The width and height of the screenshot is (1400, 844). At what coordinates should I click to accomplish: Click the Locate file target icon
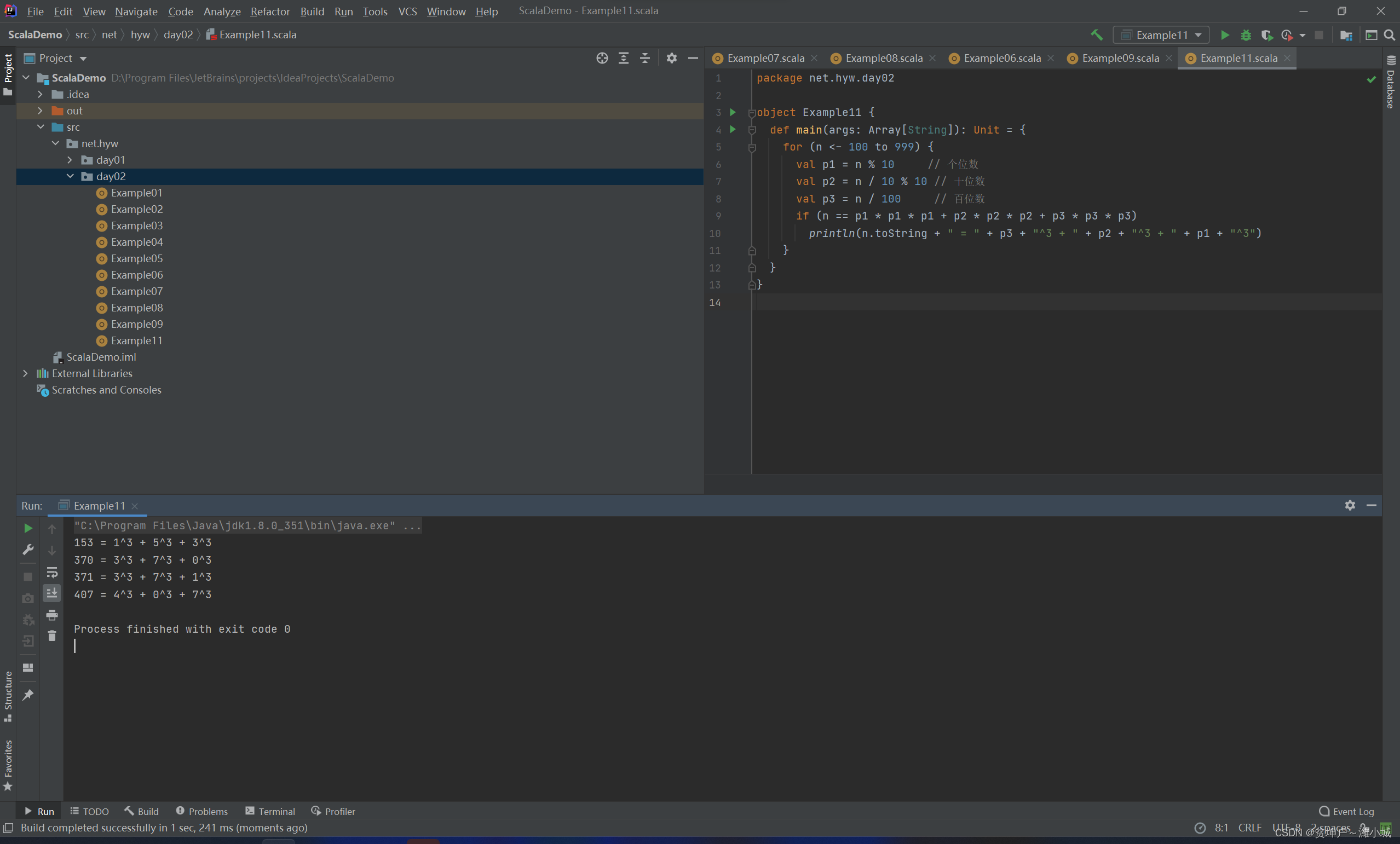tap(602, 58)
